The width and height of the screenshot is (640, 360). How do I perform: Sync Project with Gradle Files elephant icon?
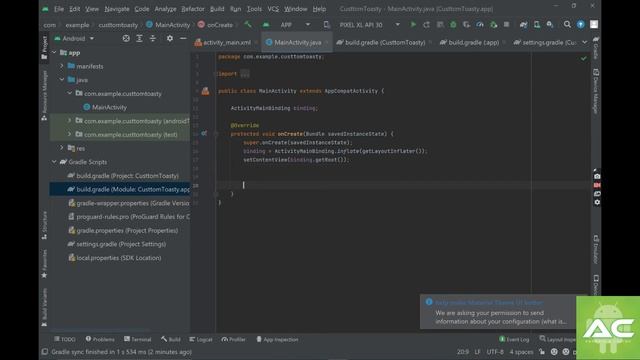(x=523, y=24)
